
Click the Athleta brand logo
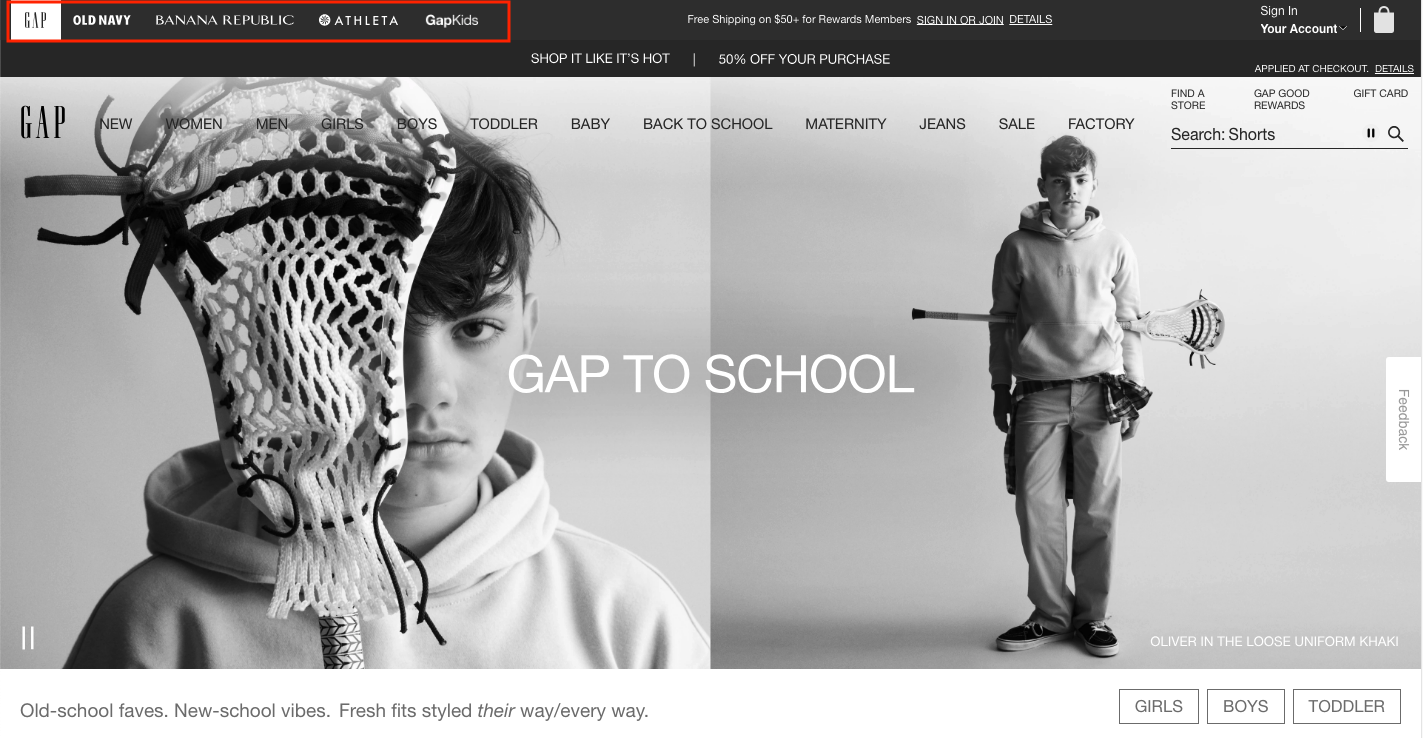(x=357, y=19)
